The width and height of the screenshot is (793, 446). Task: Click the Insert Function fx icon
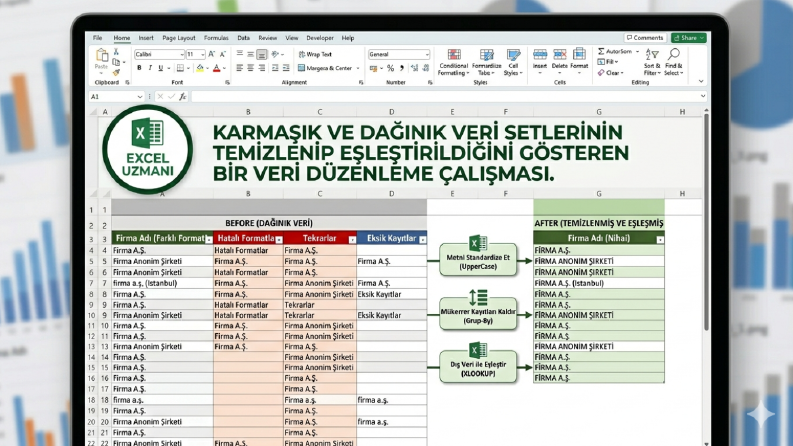tap(183, 97)
